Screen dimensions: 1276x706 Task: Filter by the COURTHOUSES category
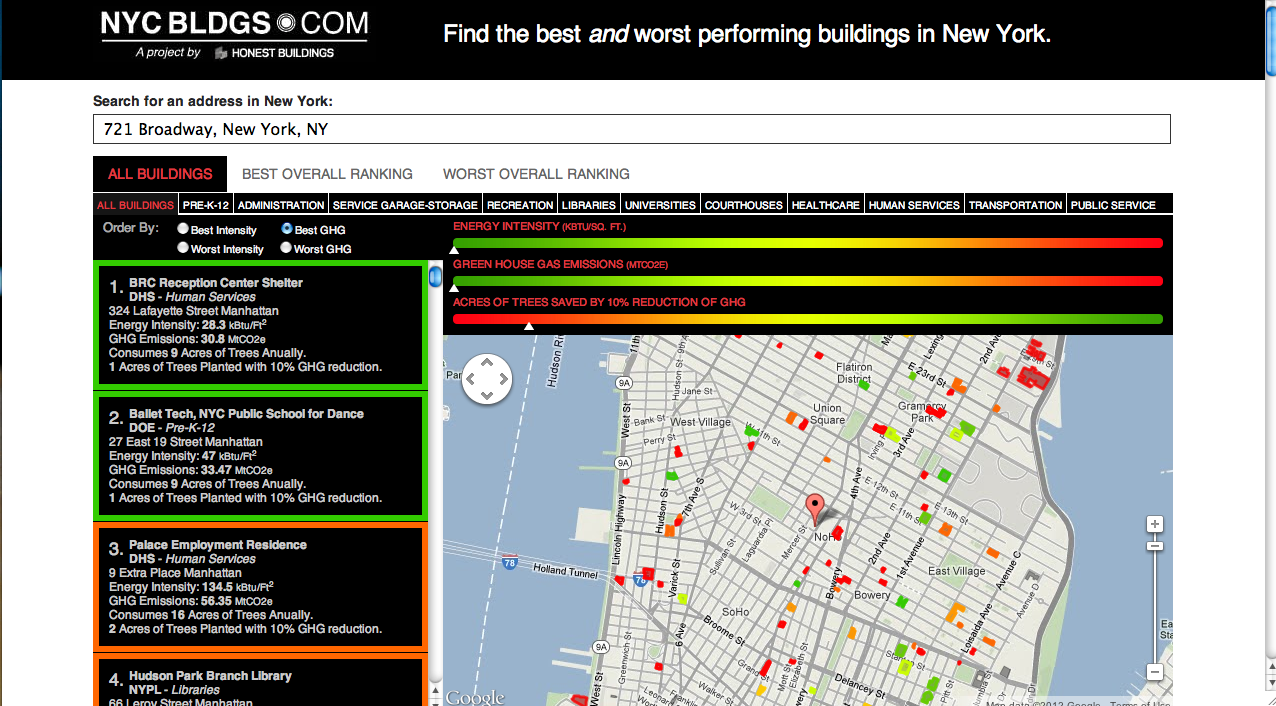(744, 205)
